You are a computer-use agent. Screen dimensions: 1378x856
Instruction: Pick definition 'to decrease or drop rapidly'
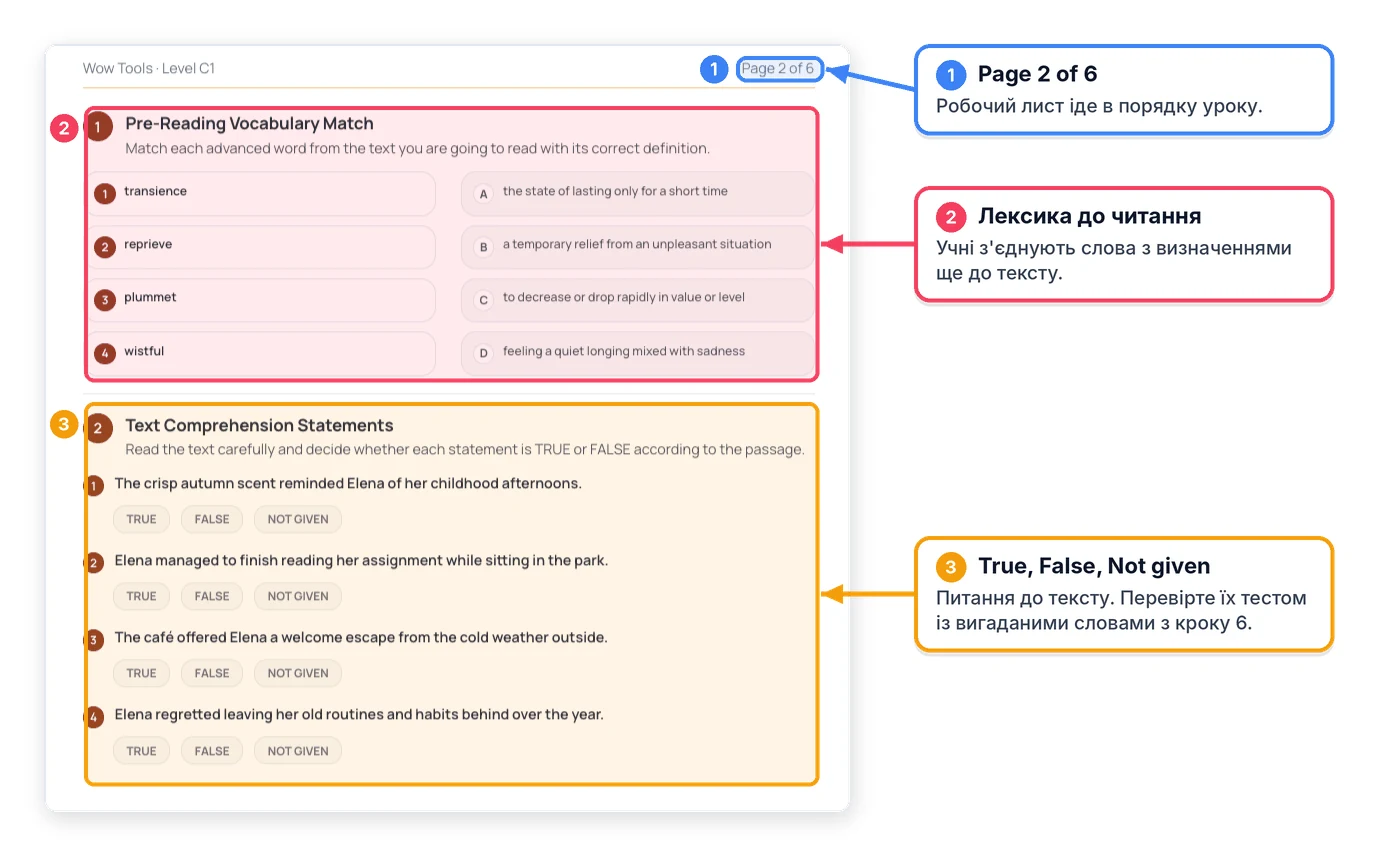(638, 300)
